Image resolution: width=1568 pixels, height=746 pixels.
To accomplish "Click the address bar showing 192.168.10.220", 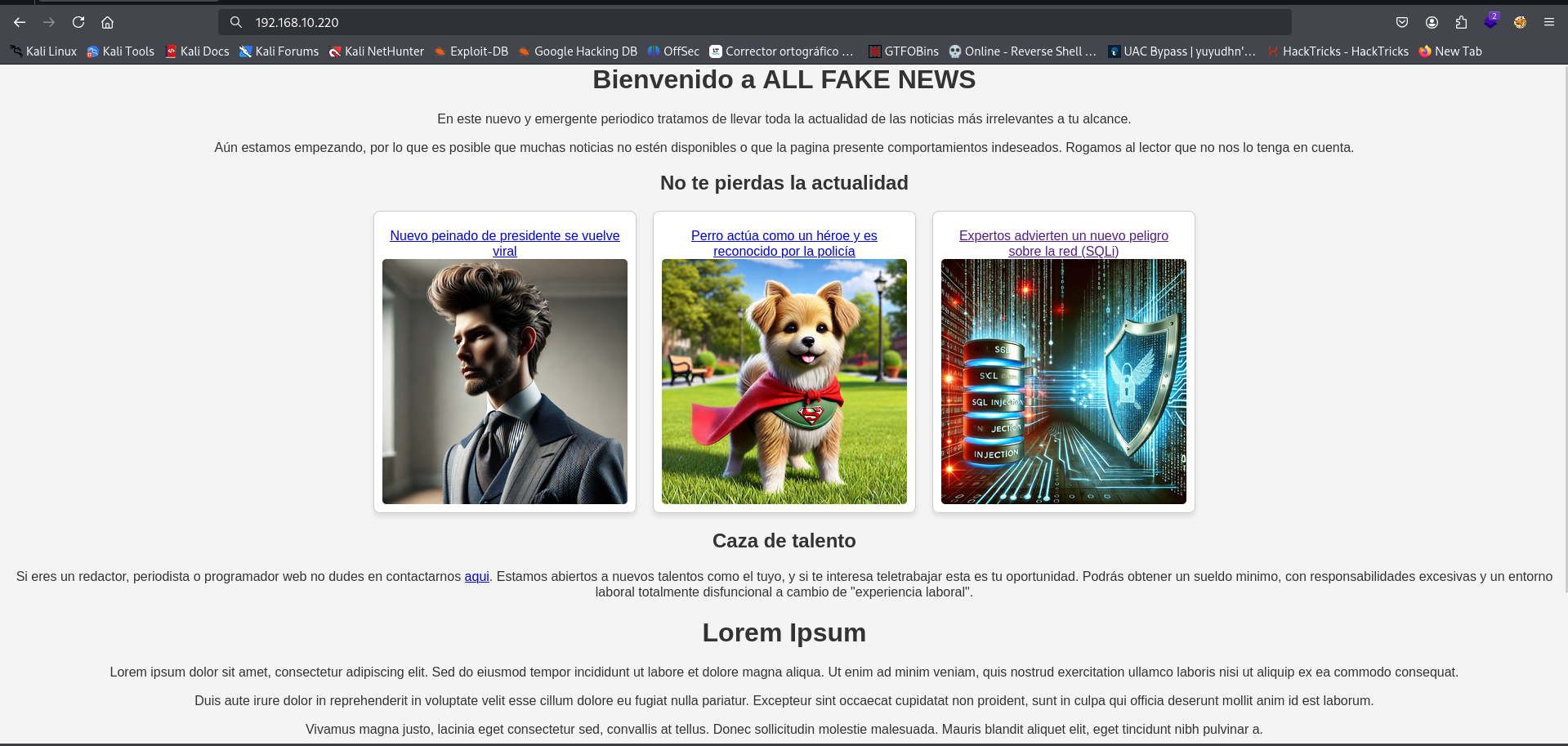I will (754, 22).
